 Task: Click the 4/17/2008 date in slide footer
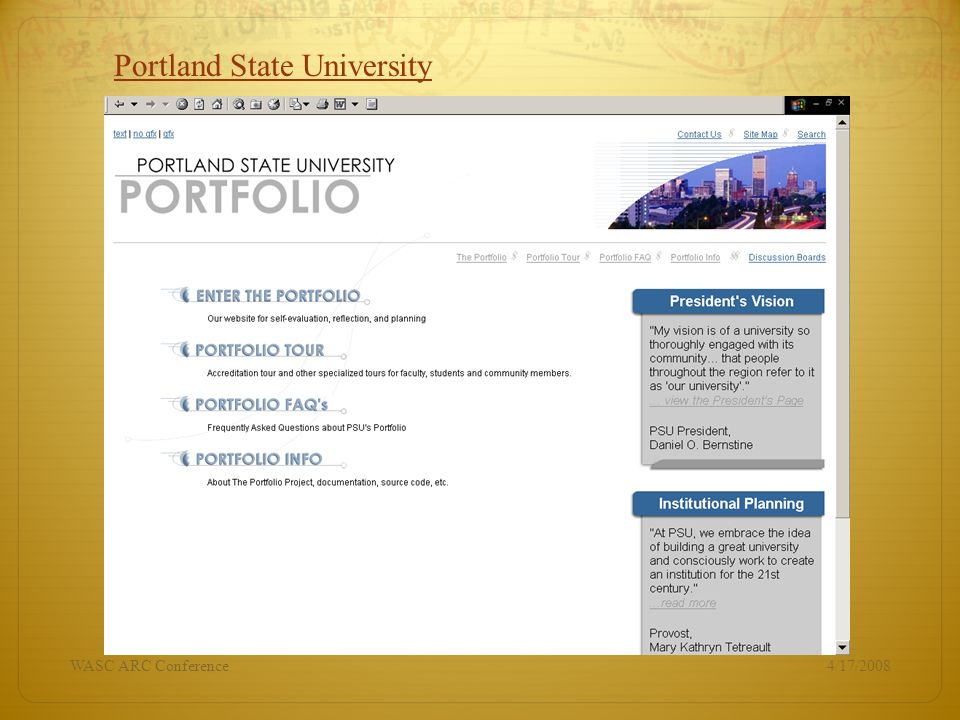click(x=858, y=666)
